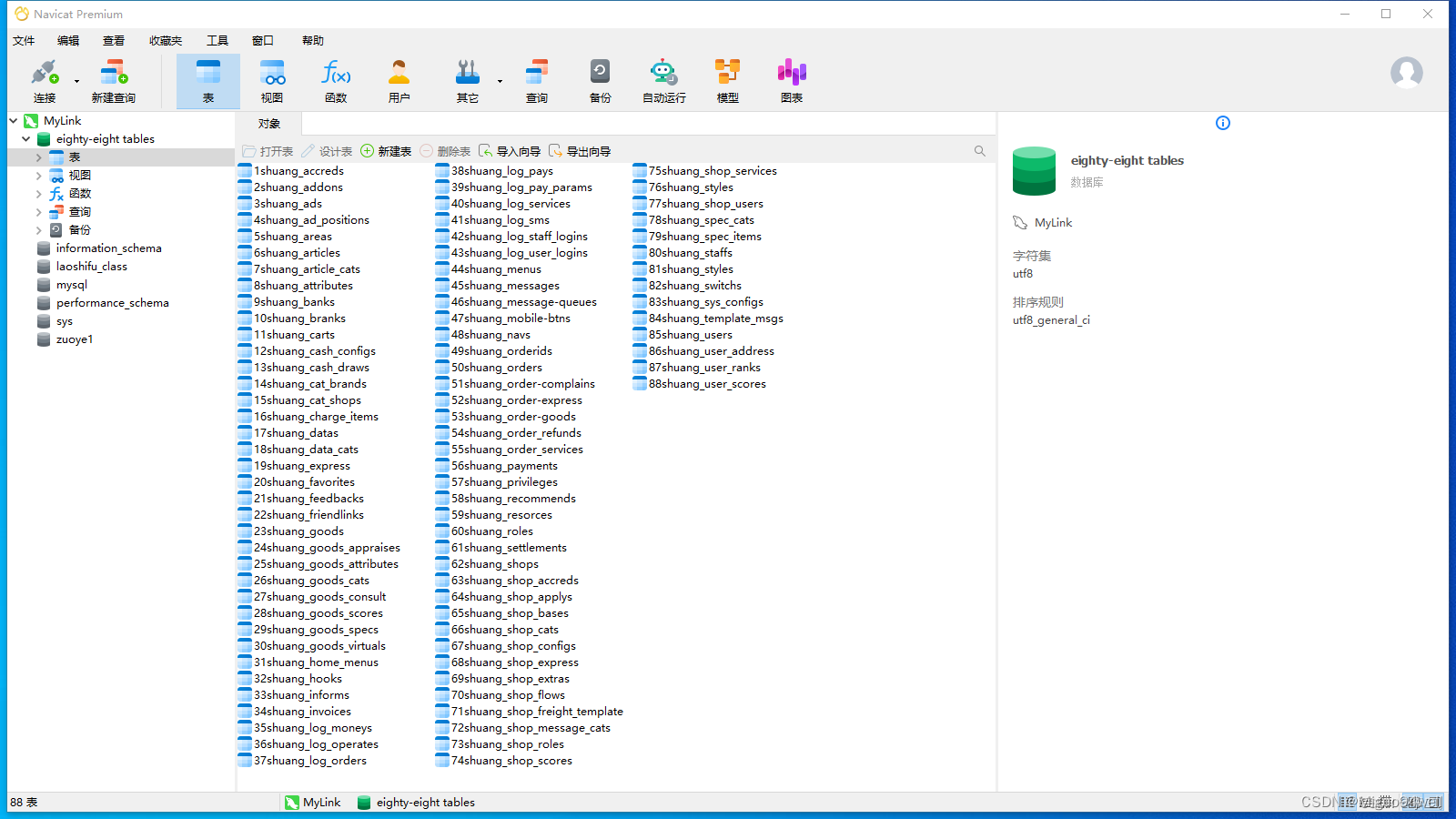This screenshot has width=1456, height=819.
Task: Select laoshifu_class database
Action: click(91, 266)
